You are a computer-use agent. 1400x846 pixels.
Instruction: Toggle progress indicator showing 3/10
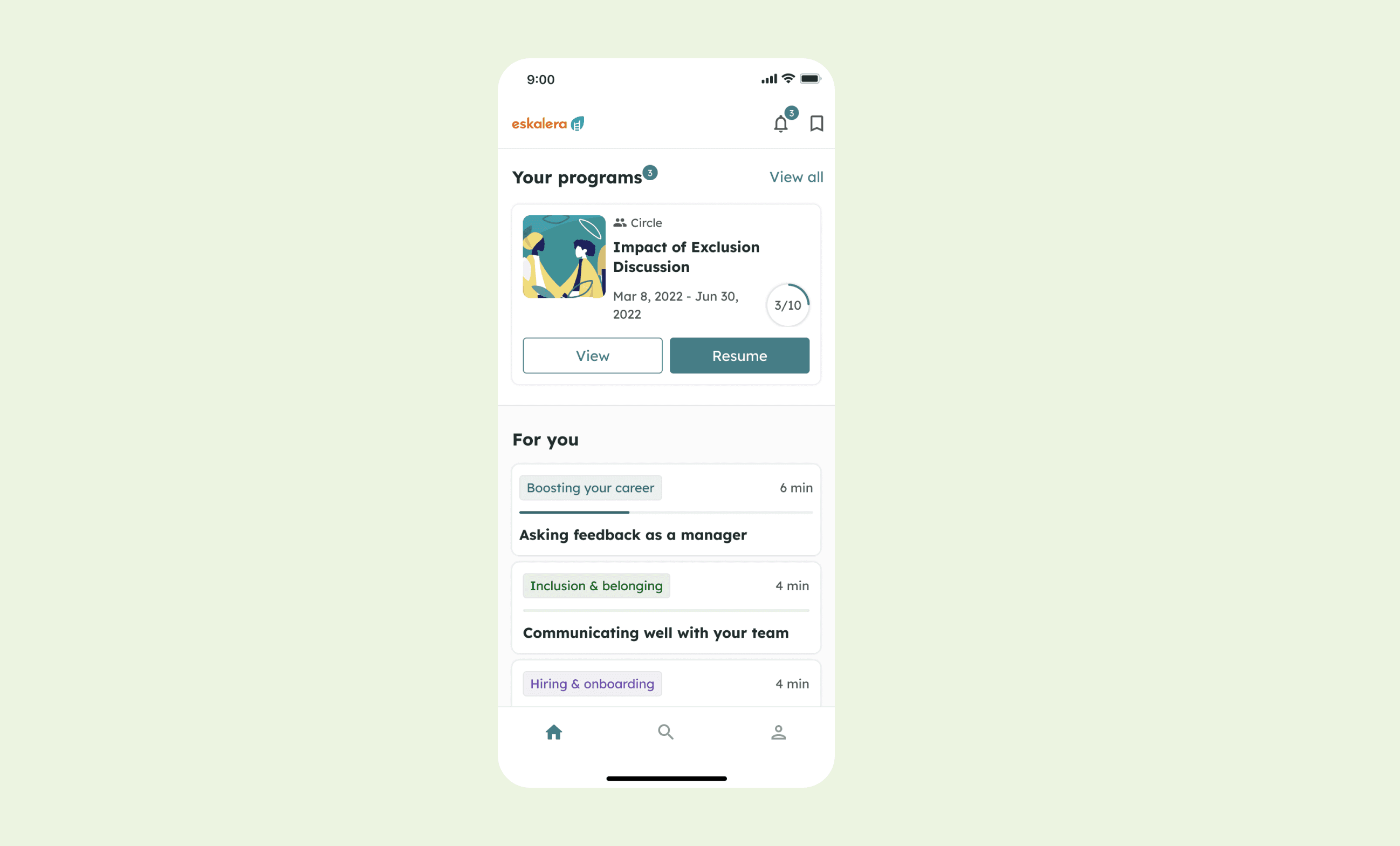[788, 304]
